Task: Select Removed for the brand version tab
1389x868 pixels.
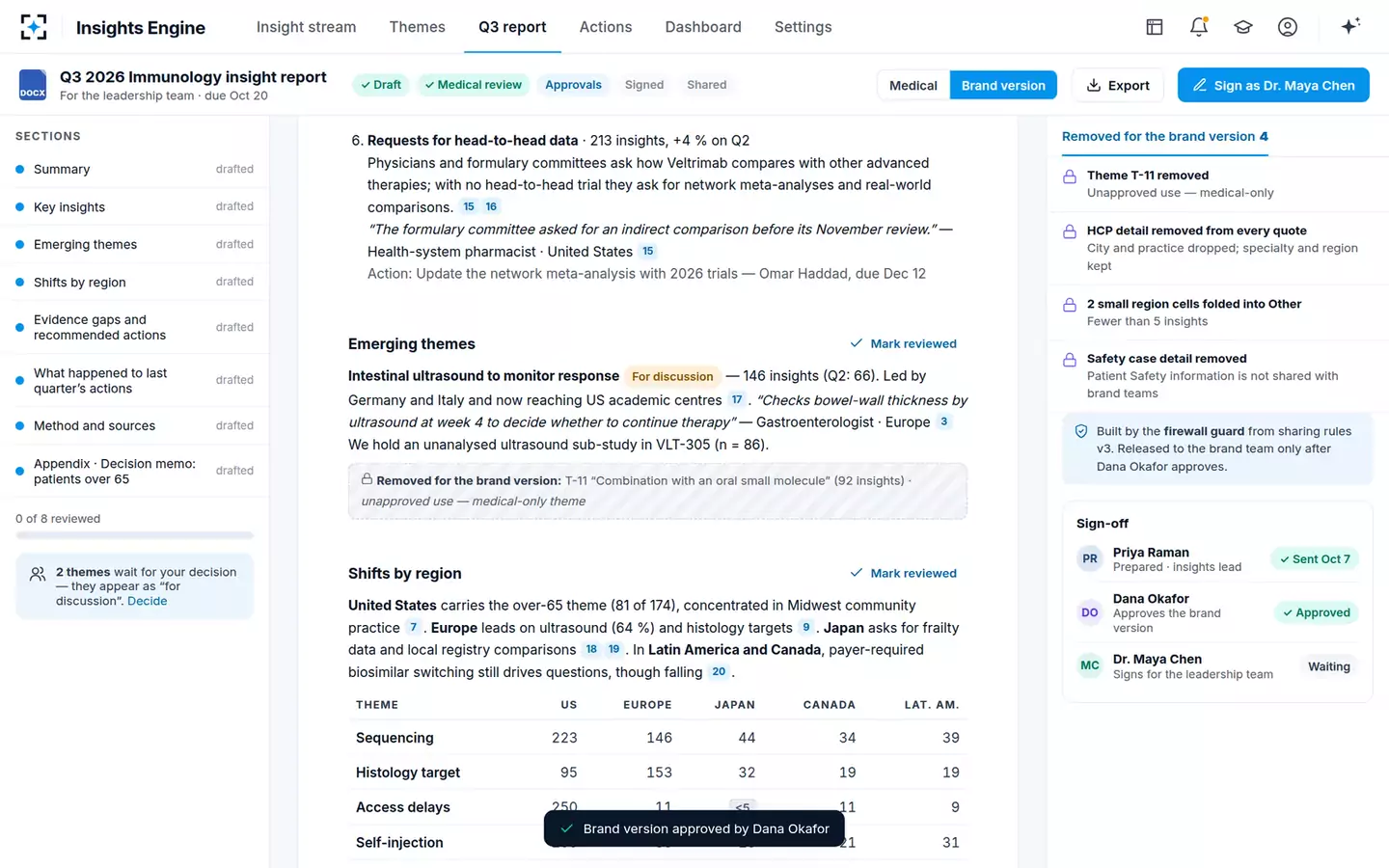Action: point(1165,136)
